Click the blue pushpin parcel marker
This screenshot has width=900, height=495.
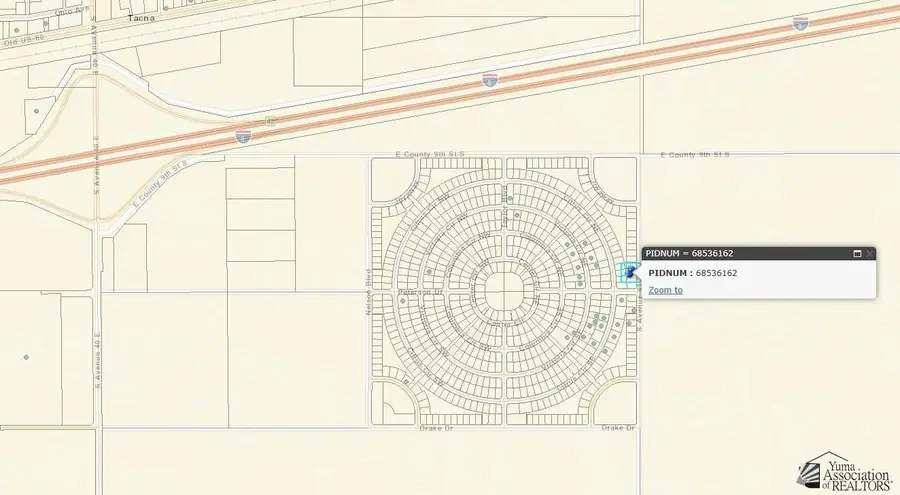[x=630, y=273]
